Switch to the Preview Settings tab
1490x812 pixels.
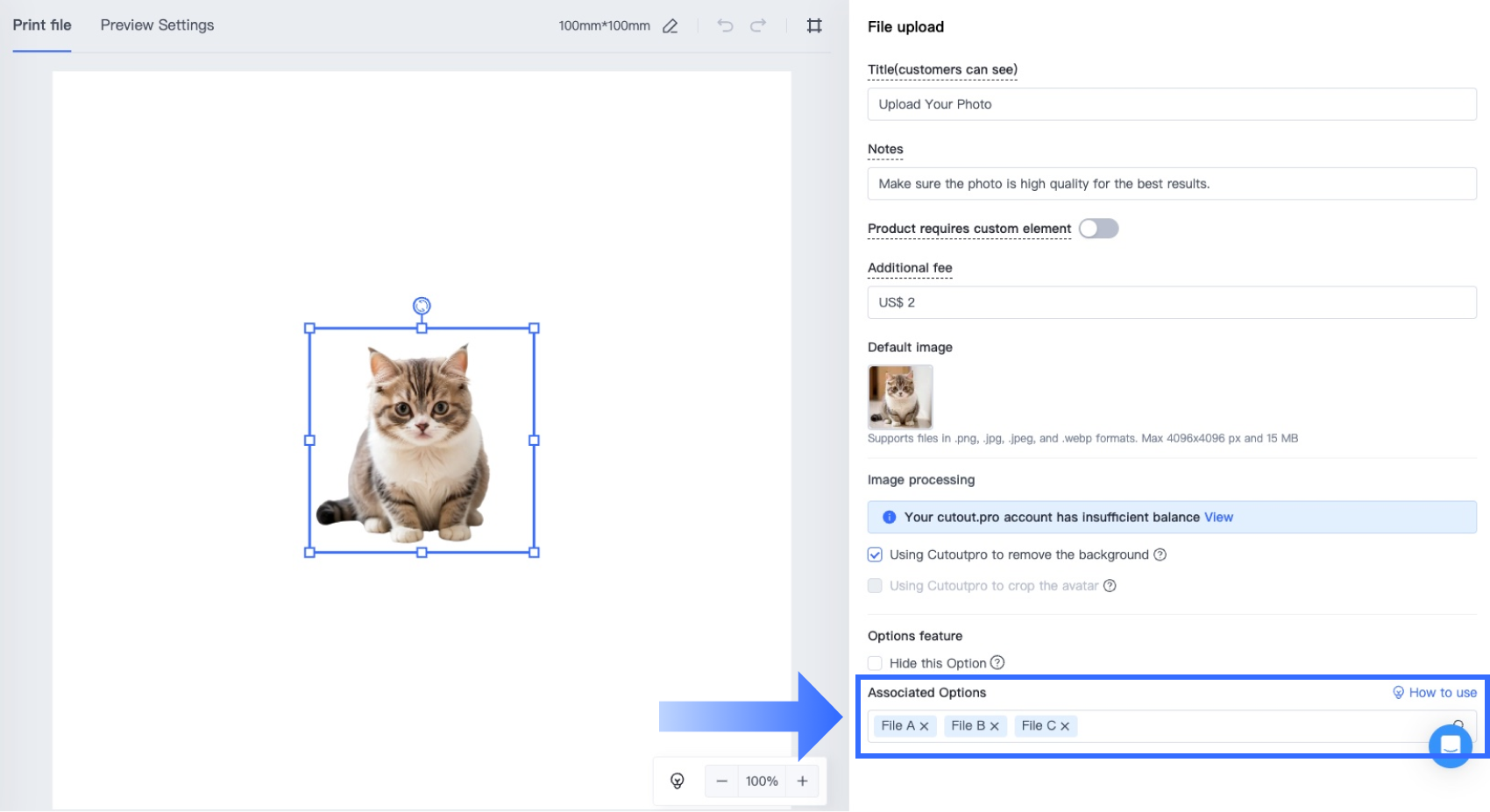157,25
